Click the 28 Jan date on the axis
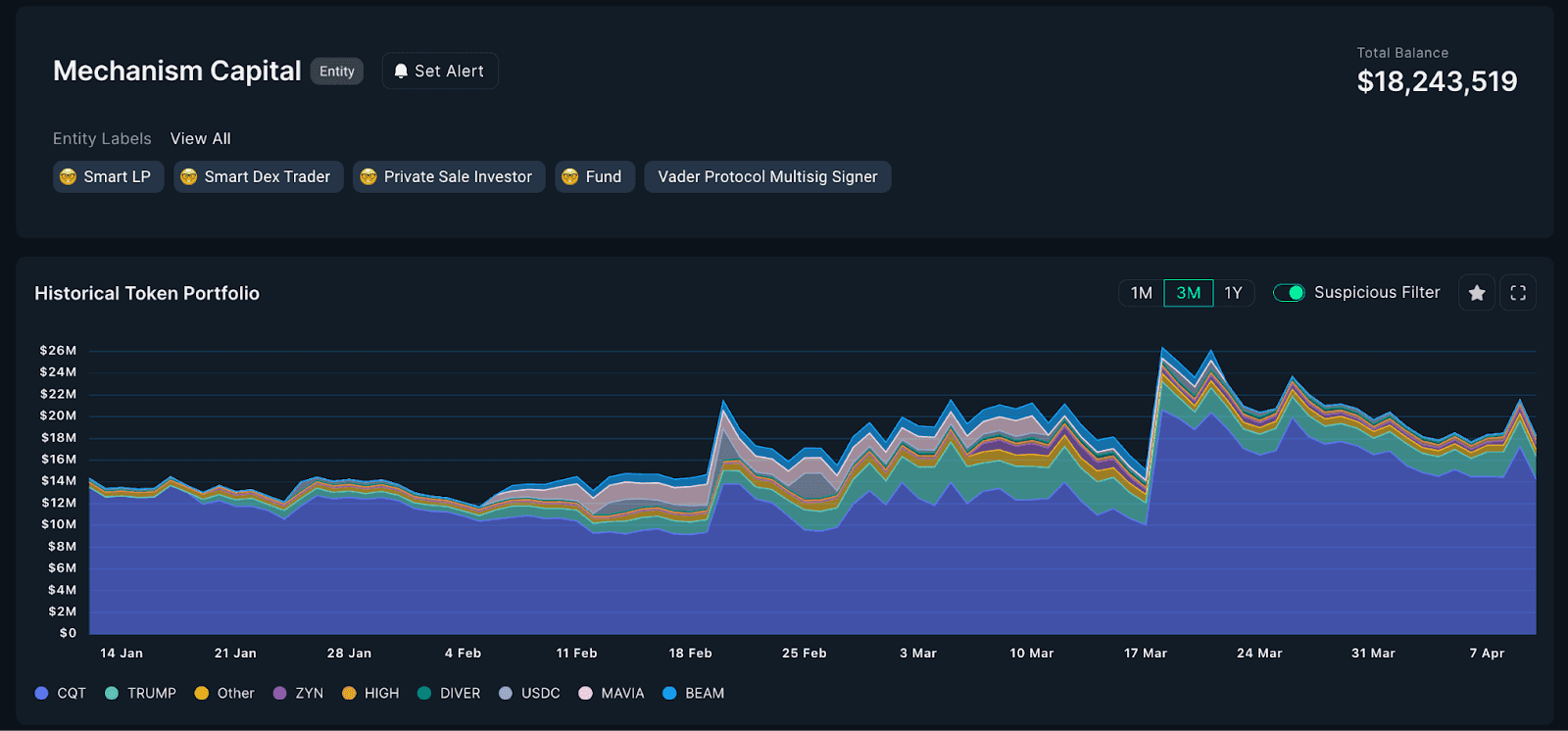The image size is (1568, 731). coord(349,653)
